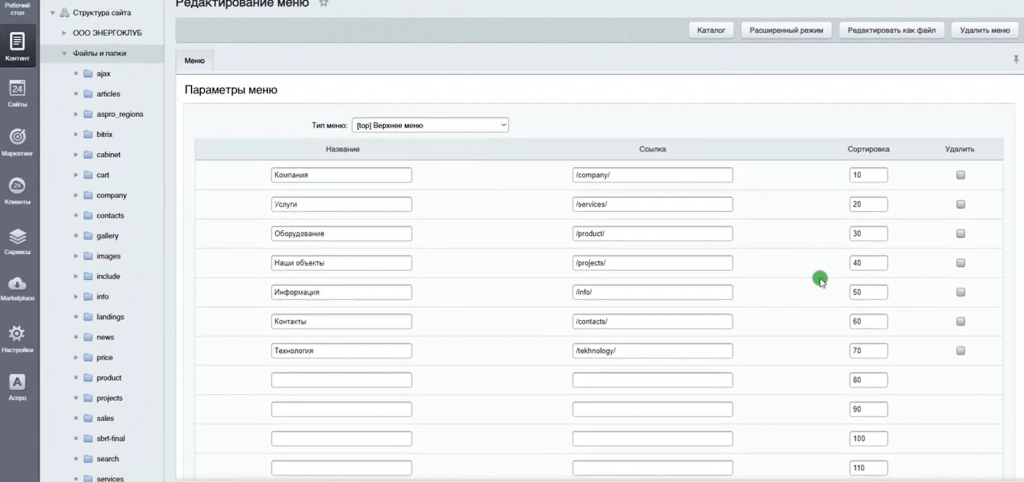This screenshot has height=482, width=1024.
Task: Click the aspro_regions folder icon
Action: click(88, 114)
